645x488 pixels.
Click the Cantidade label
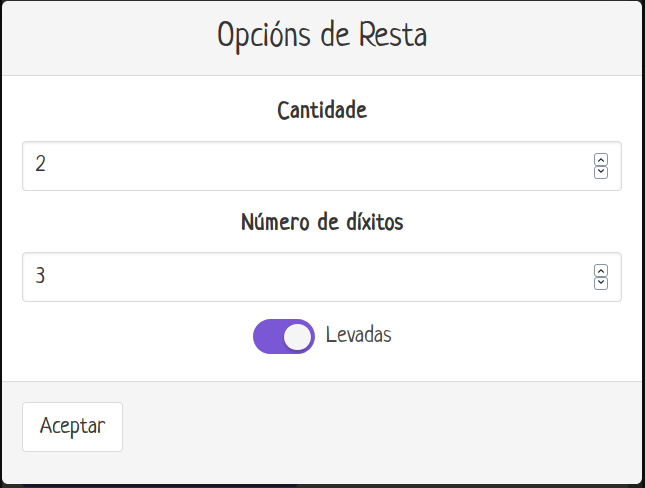click(x=322, y=110)
